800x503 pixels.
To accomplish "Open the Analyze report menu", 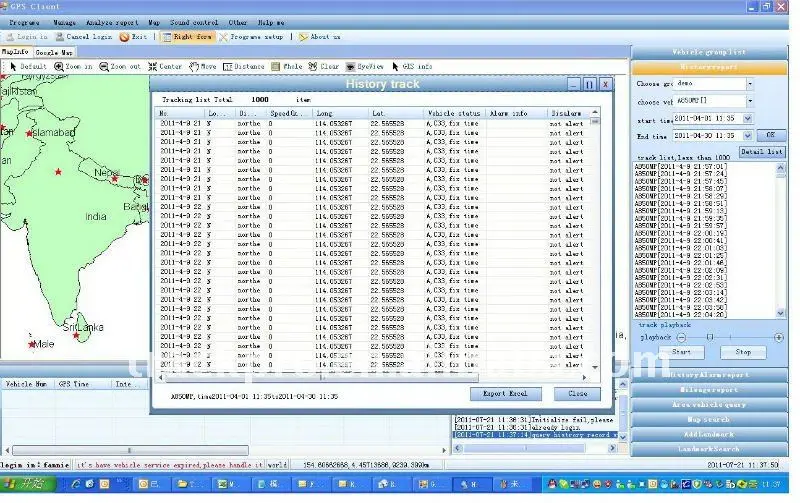I will click(x=112, y=21).
